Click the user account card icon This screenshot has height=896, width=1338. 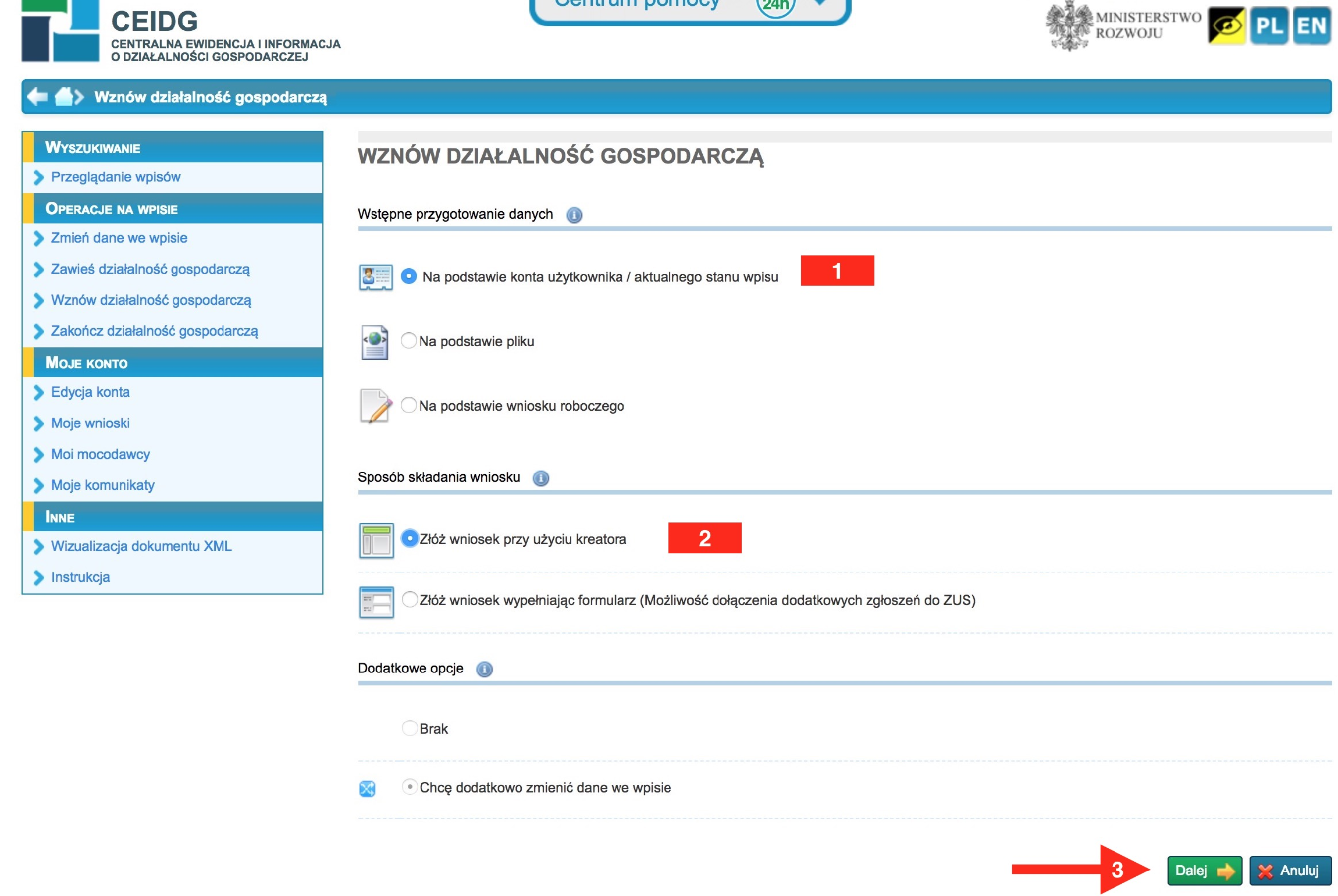pos(376,277)
